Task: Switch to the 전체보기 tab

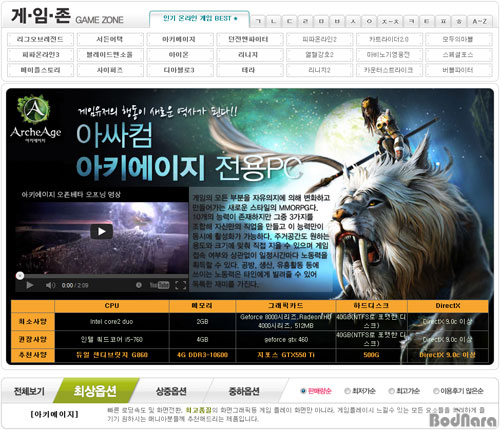Action: point(29,391)
